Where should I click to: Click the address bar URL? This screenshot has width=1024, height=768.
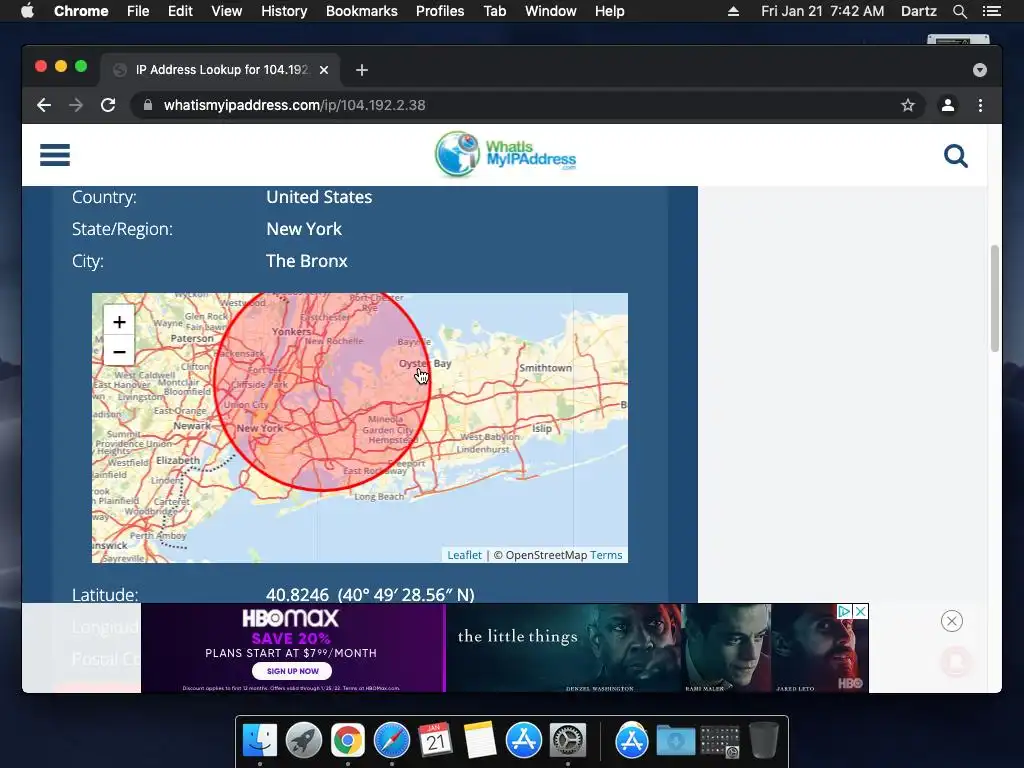[x=295, y=105]
